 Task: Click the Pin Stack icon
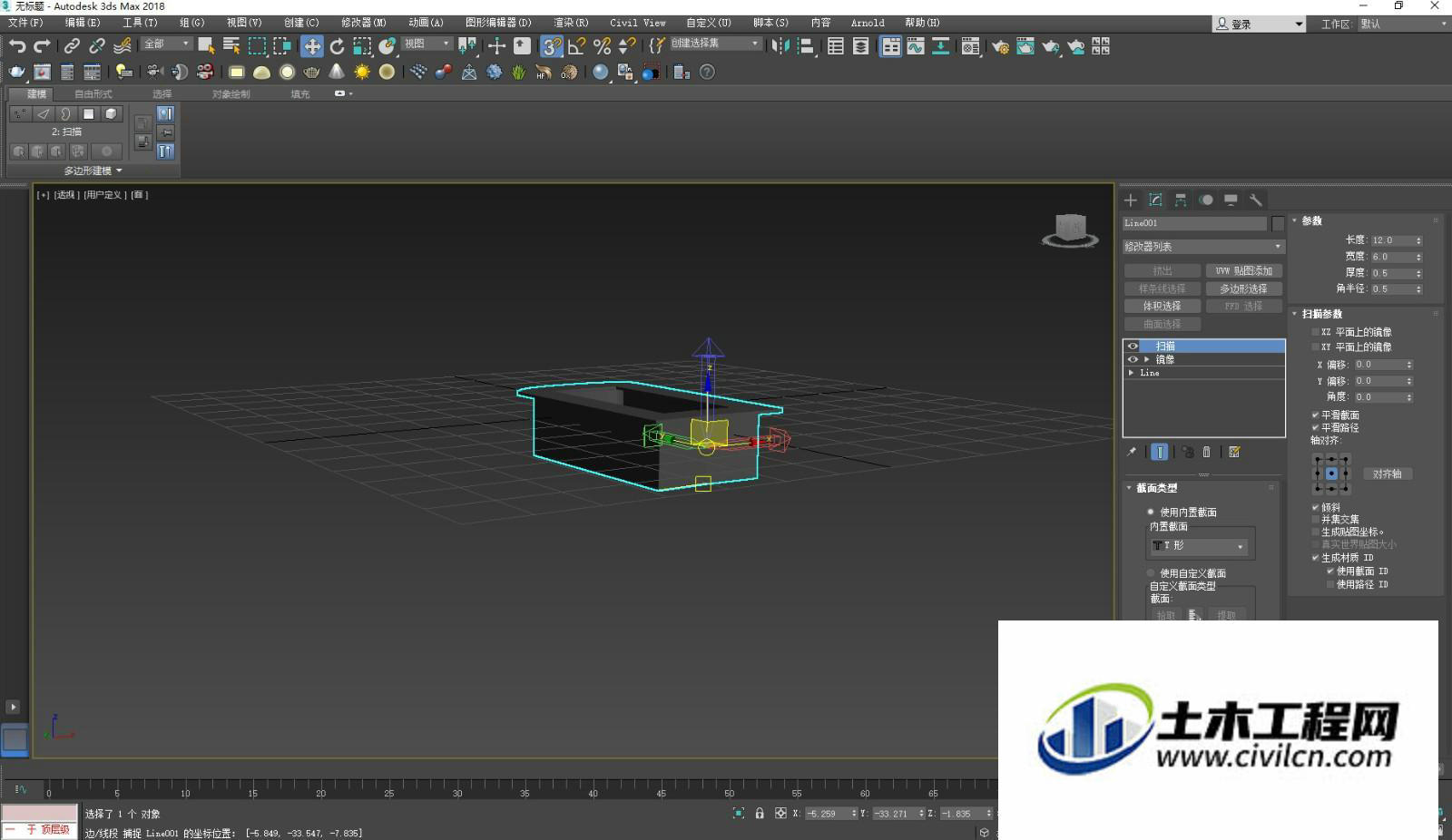pos(1132,452)
